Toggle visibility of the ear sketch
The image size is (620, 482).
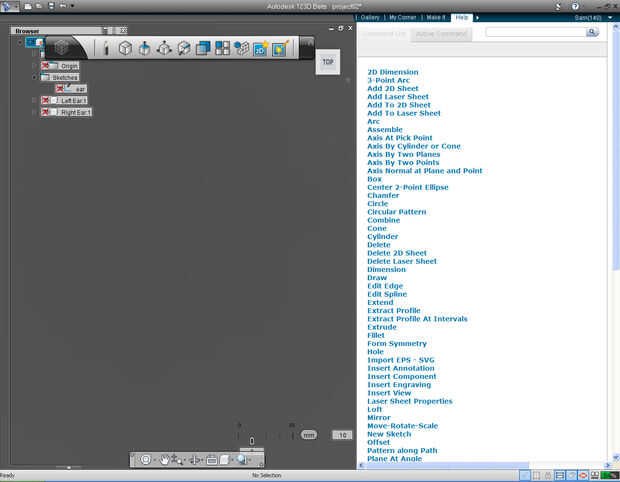pos(60,89)
